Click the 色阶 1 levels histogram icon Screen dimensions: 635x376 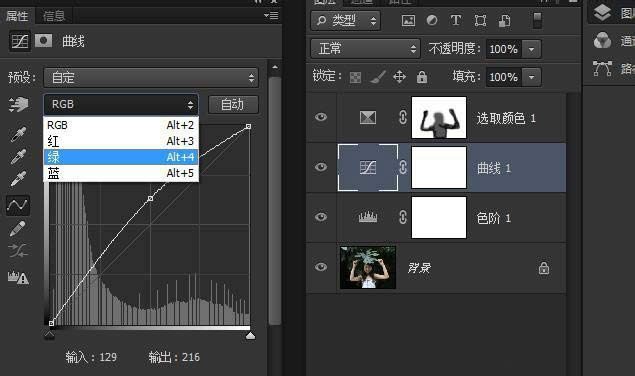368,218
